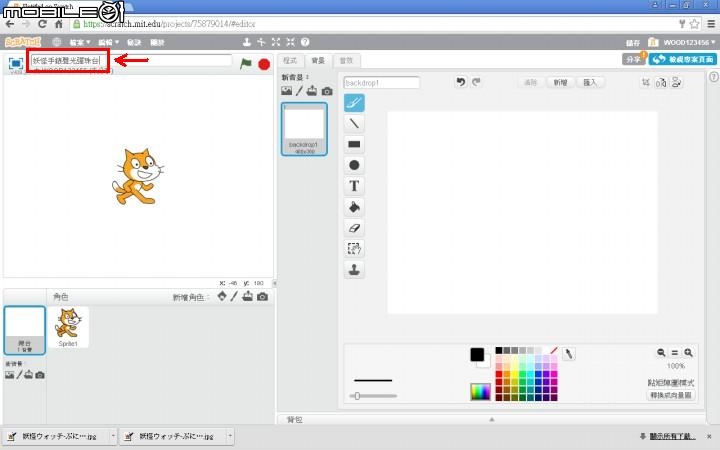Zoom in the paint canvas
The height and width of the screenshot is (450, 720).
[x=688, y=353]
